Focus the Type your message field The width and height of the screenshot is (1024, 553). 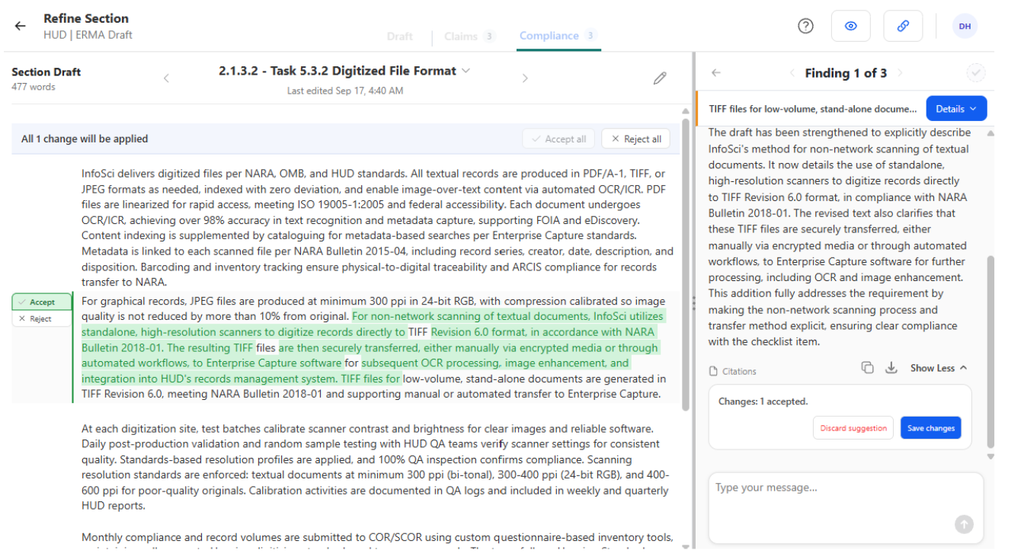coord(846,508)
